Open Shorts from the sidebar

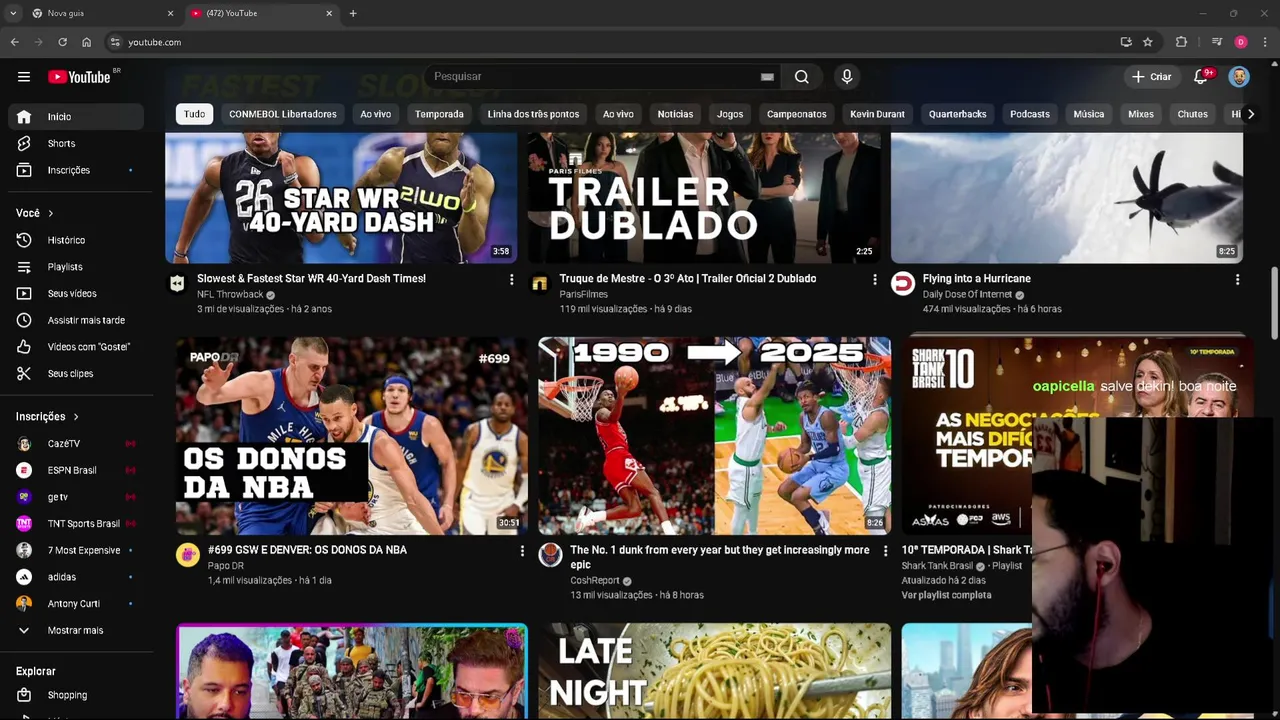[76, 144]
